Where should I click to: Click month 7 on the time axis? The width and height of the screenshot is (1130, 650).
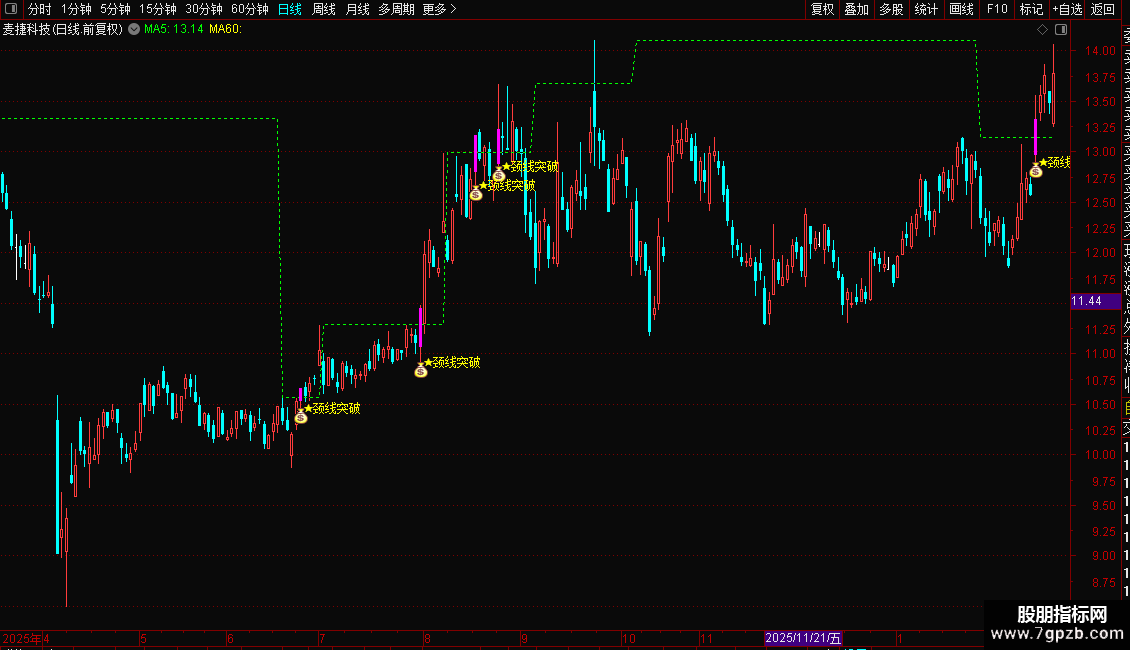tap(322, 638)
